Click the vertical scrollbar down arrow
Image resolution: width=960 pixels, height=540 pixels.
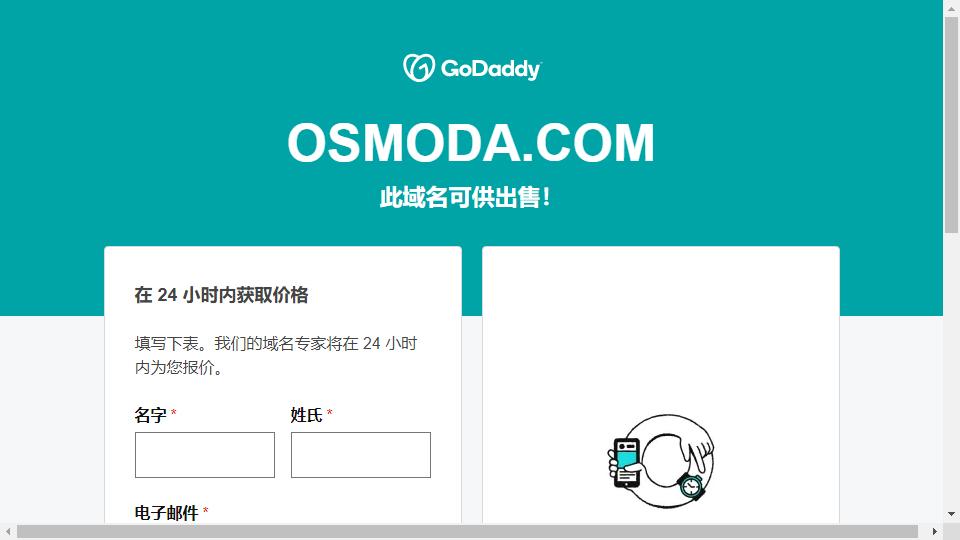951,514
